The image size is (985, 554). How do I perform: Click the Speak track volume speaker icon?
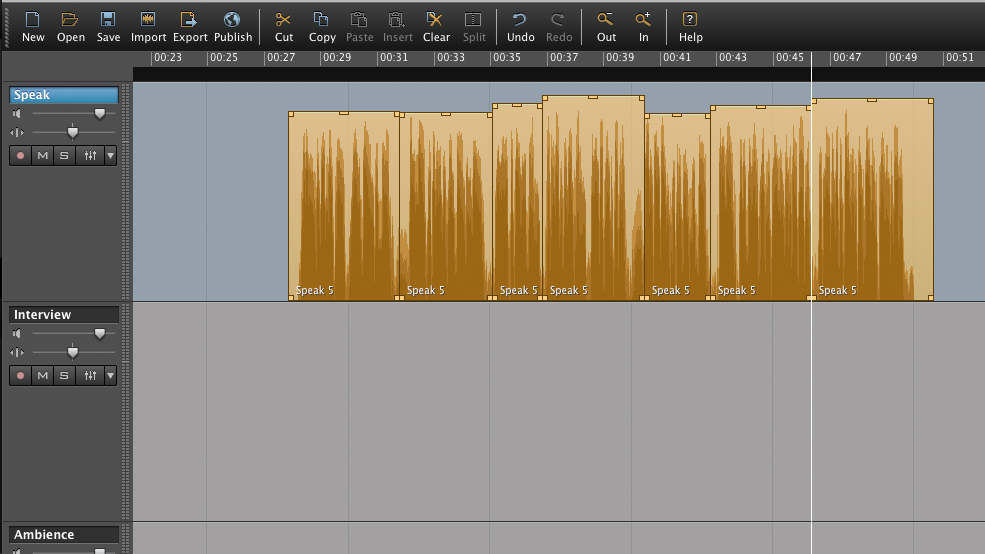(x=17, y=114)
